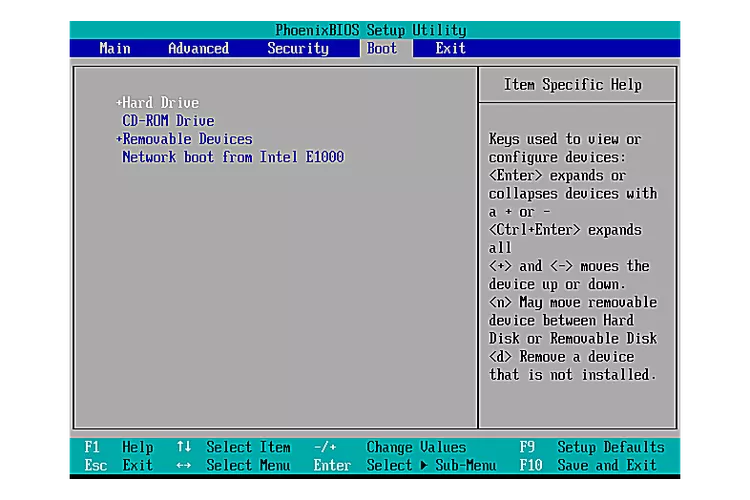Select the Removable Devices entry
The width and height of the screenshot is (750, 500).
[x=187, y=139]
